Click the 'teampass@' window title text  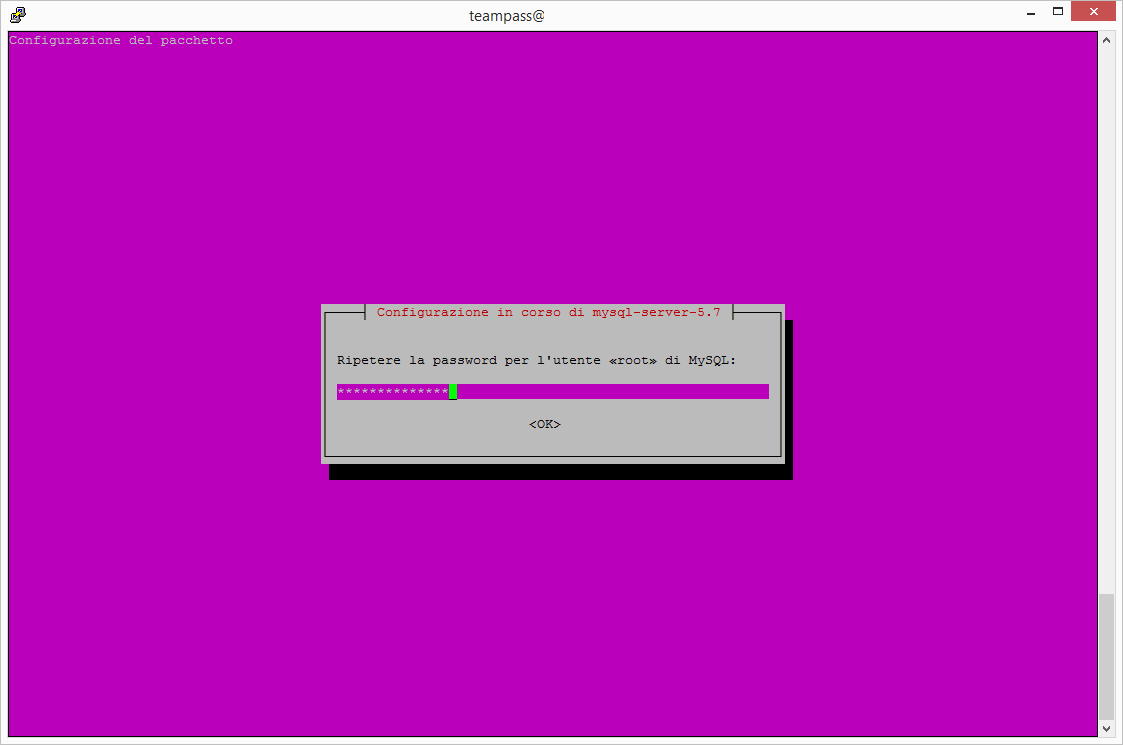click(506, 16)
